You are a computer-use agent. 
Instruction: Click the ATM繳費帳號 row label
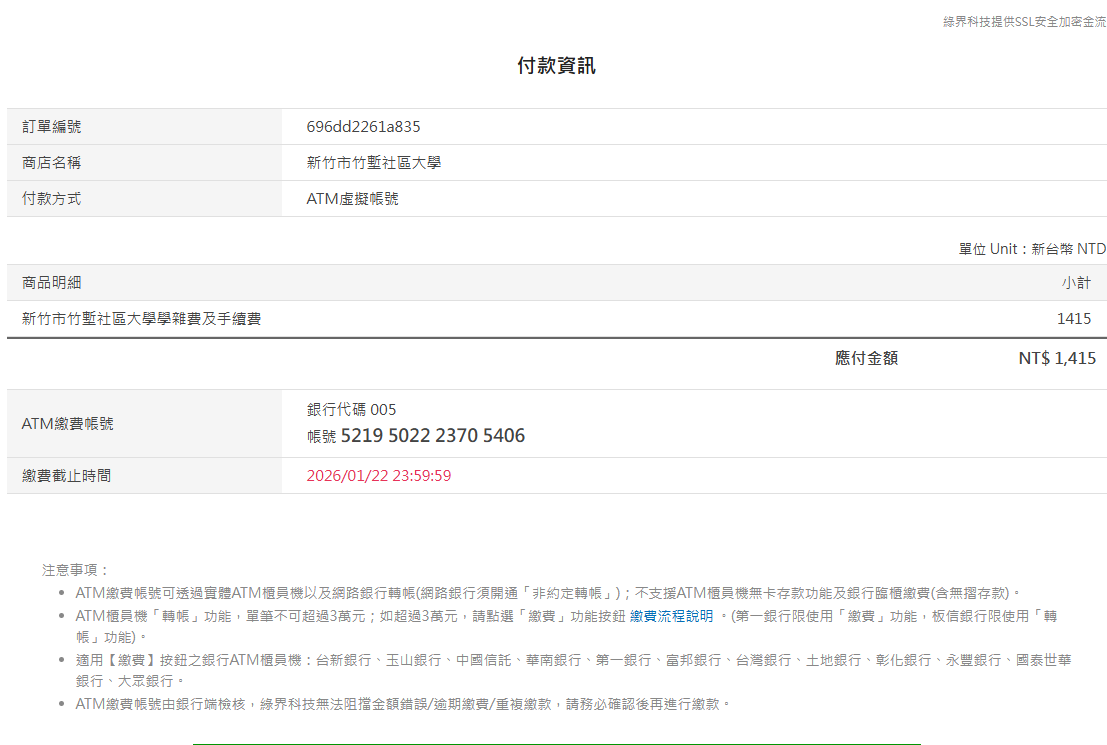click(68, 424)
